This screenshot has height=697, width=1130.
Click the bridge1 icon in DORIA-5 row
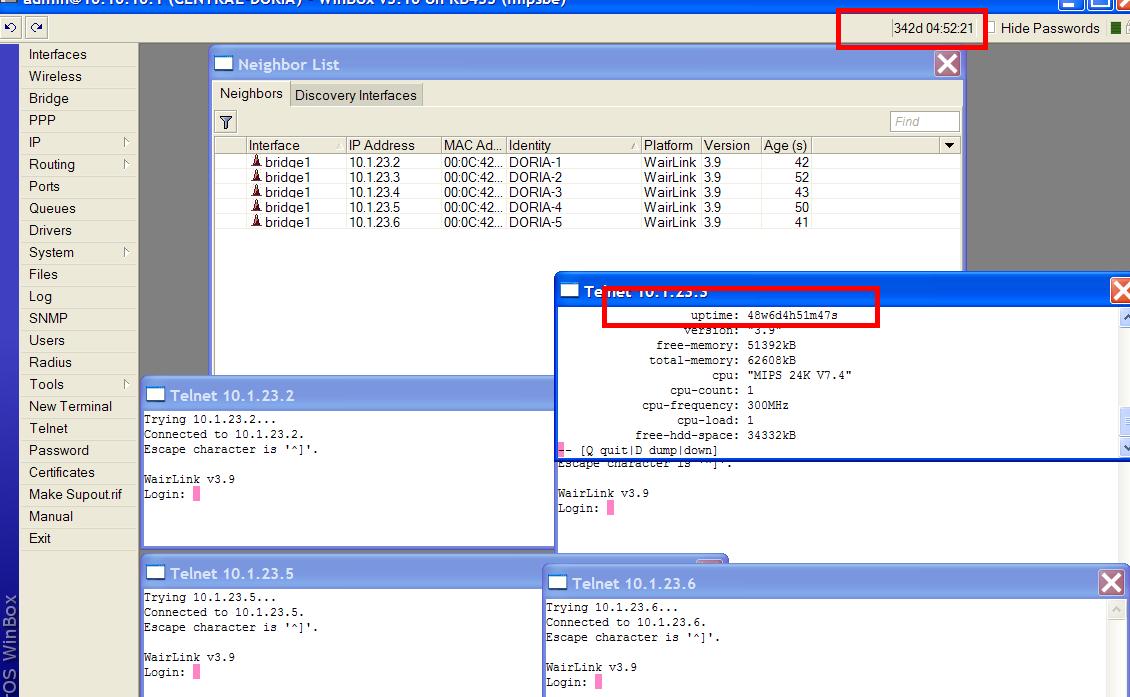pos(256,221)
